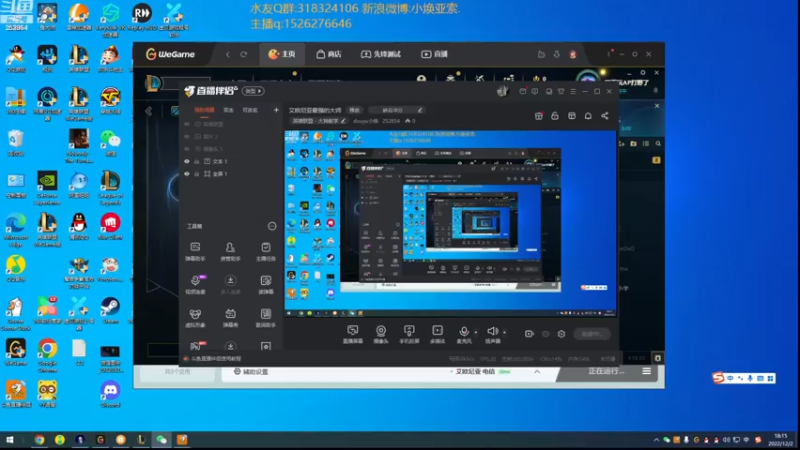Open the gift box icon with red dot
The height and width of the screenshot is (450, 800).
(539, 116)
